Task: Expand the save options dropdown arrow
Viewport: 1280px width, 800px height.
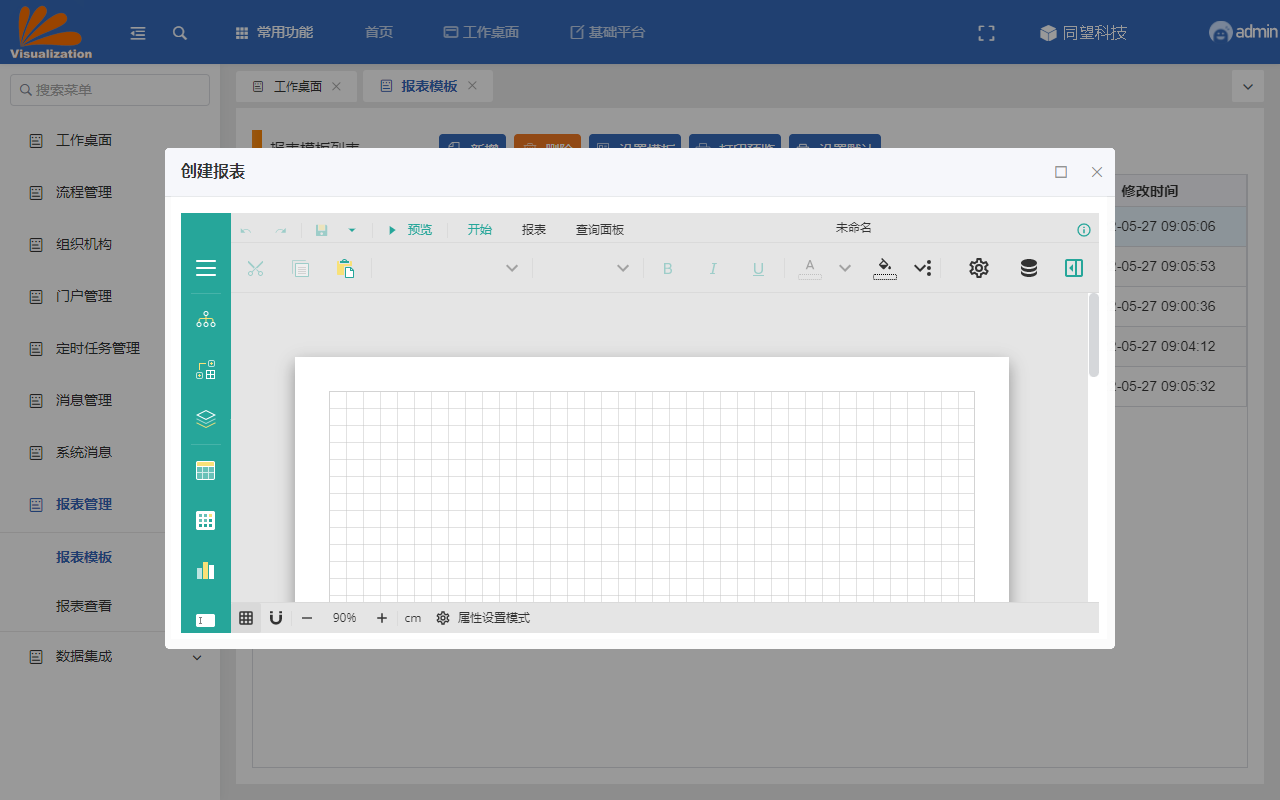Action: 352,230
